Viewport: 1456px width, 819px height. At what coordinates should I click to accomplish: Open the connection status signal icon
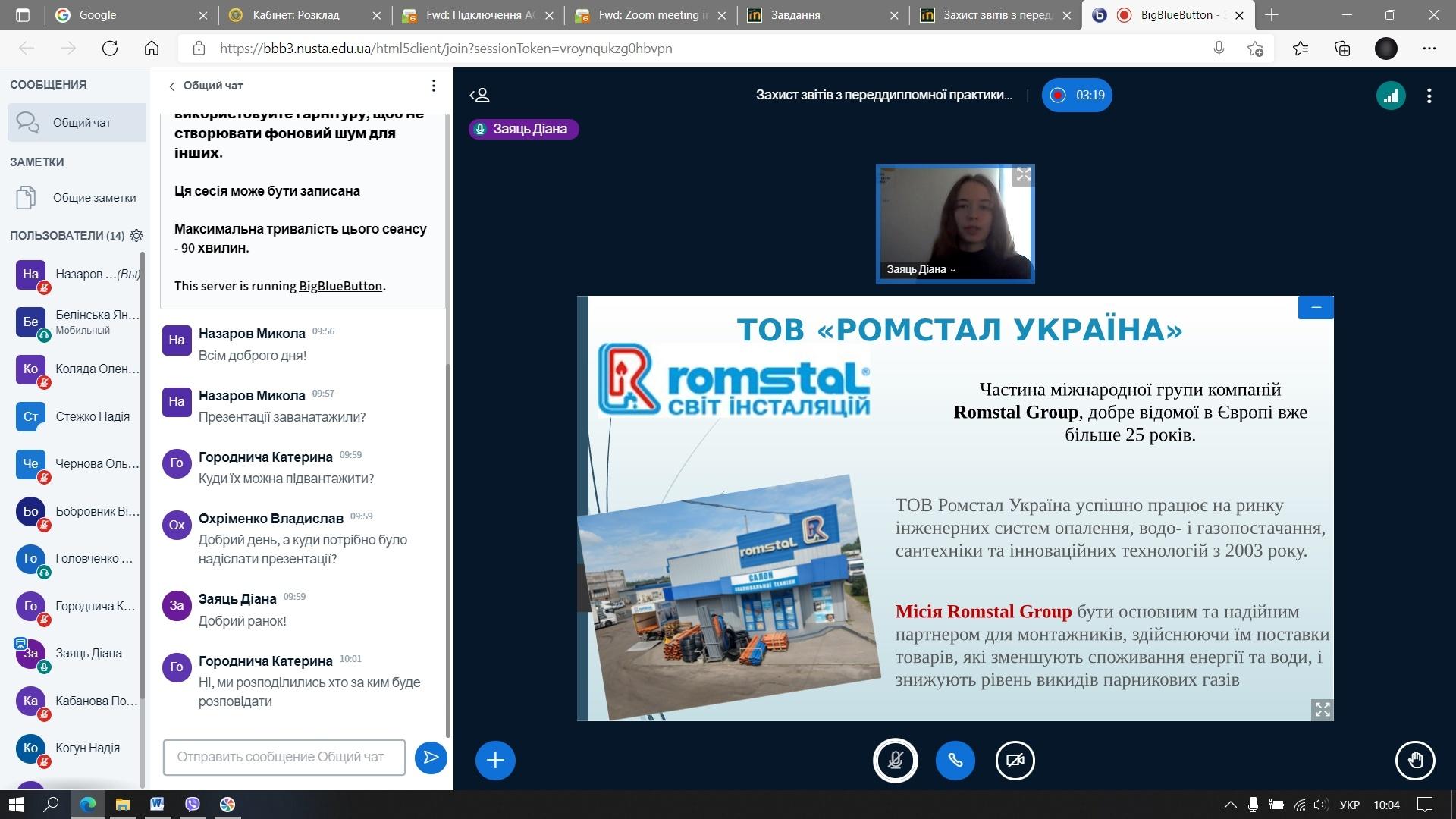(1391, 96)
